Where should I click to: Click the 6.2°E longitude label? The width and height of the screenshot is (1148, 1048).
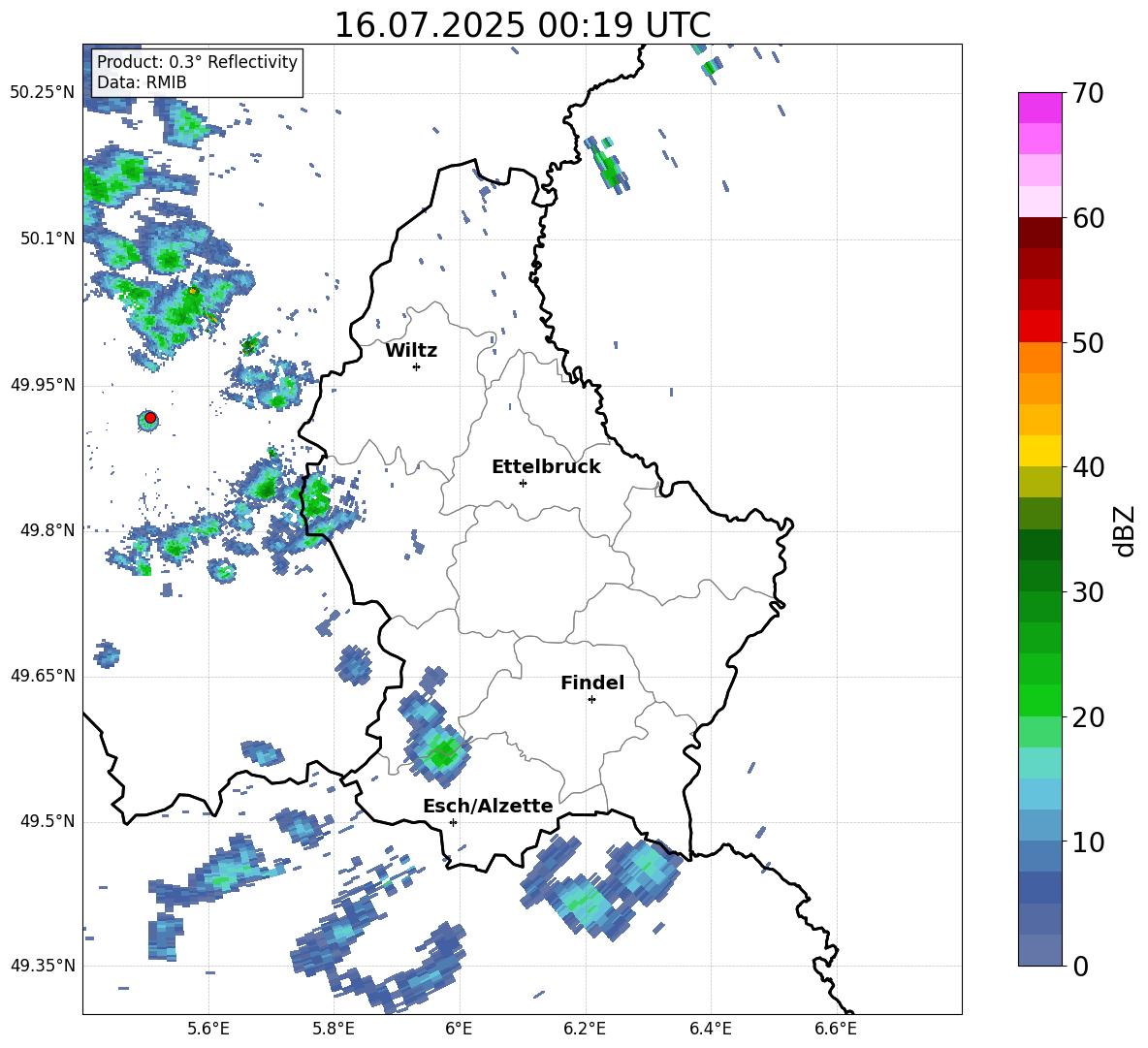585,1029
